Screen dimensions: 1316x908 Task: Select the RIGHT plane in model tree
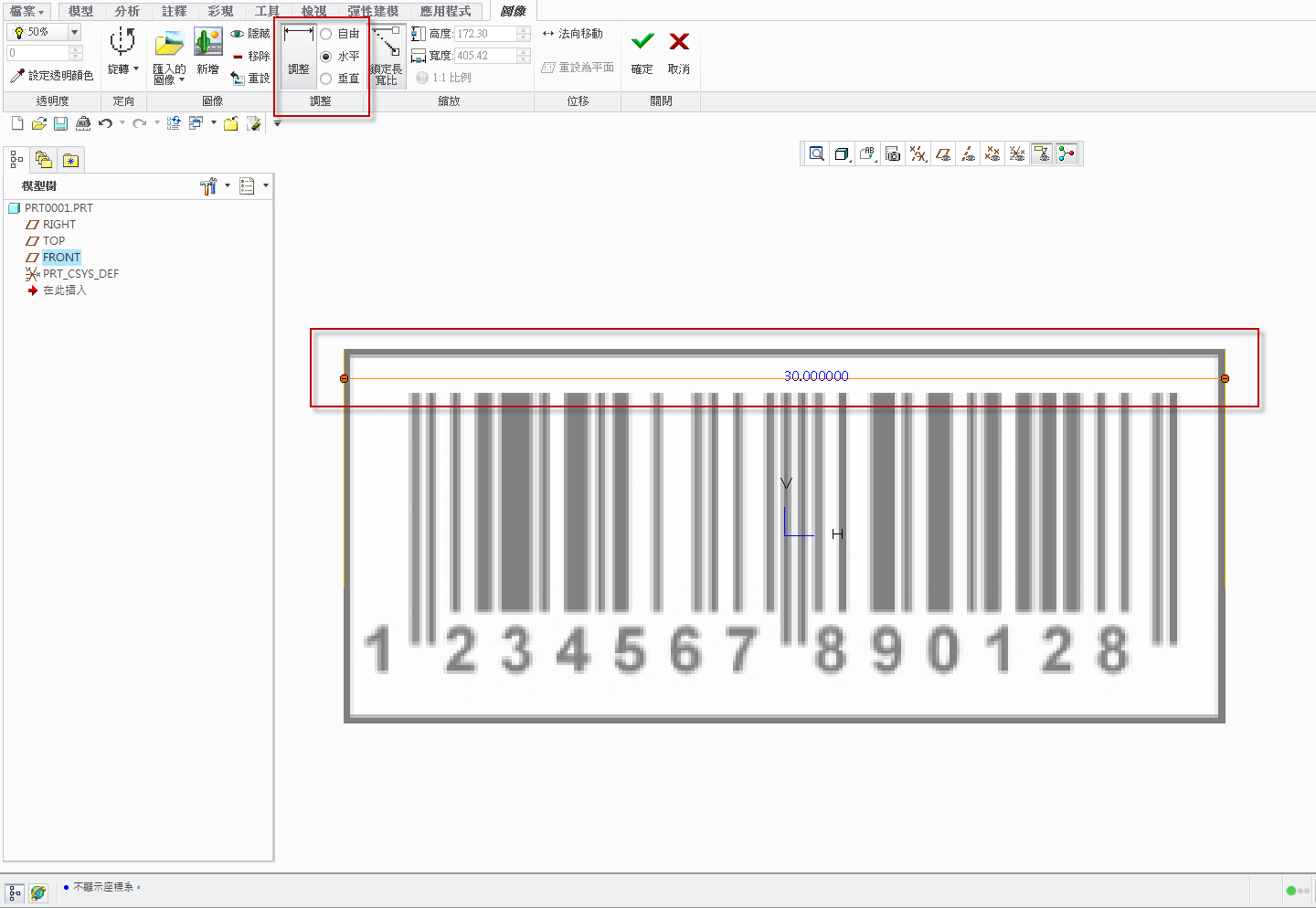click(x=58, y=225)
